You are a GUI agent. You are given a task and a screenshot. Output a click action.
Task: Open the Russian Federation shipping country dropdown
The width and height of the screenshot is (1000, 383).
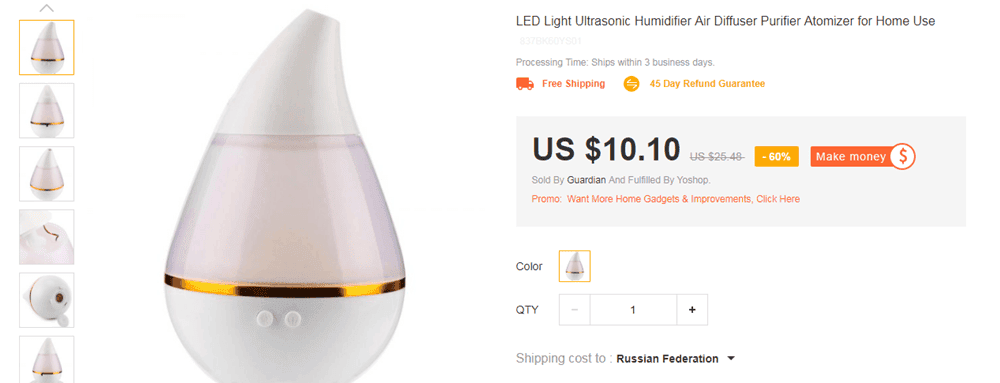[x=676, y=359]
